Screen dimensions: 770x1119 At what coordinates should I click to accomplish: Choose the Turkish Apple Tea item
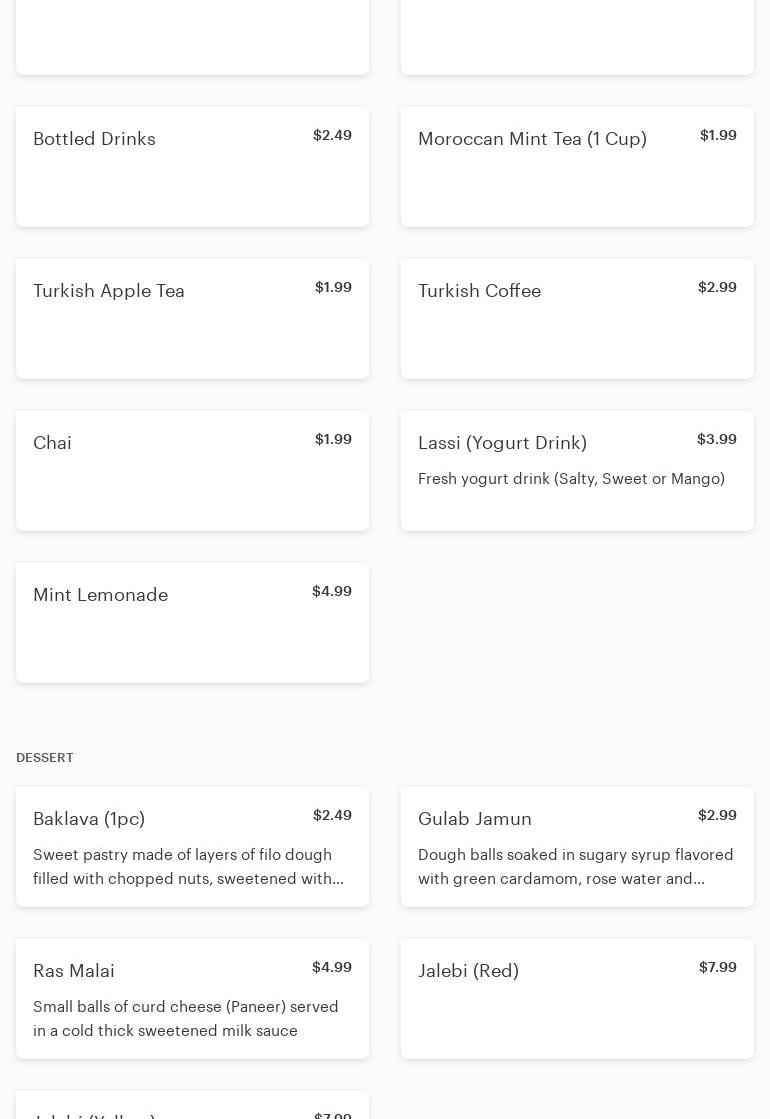[192, 319]
